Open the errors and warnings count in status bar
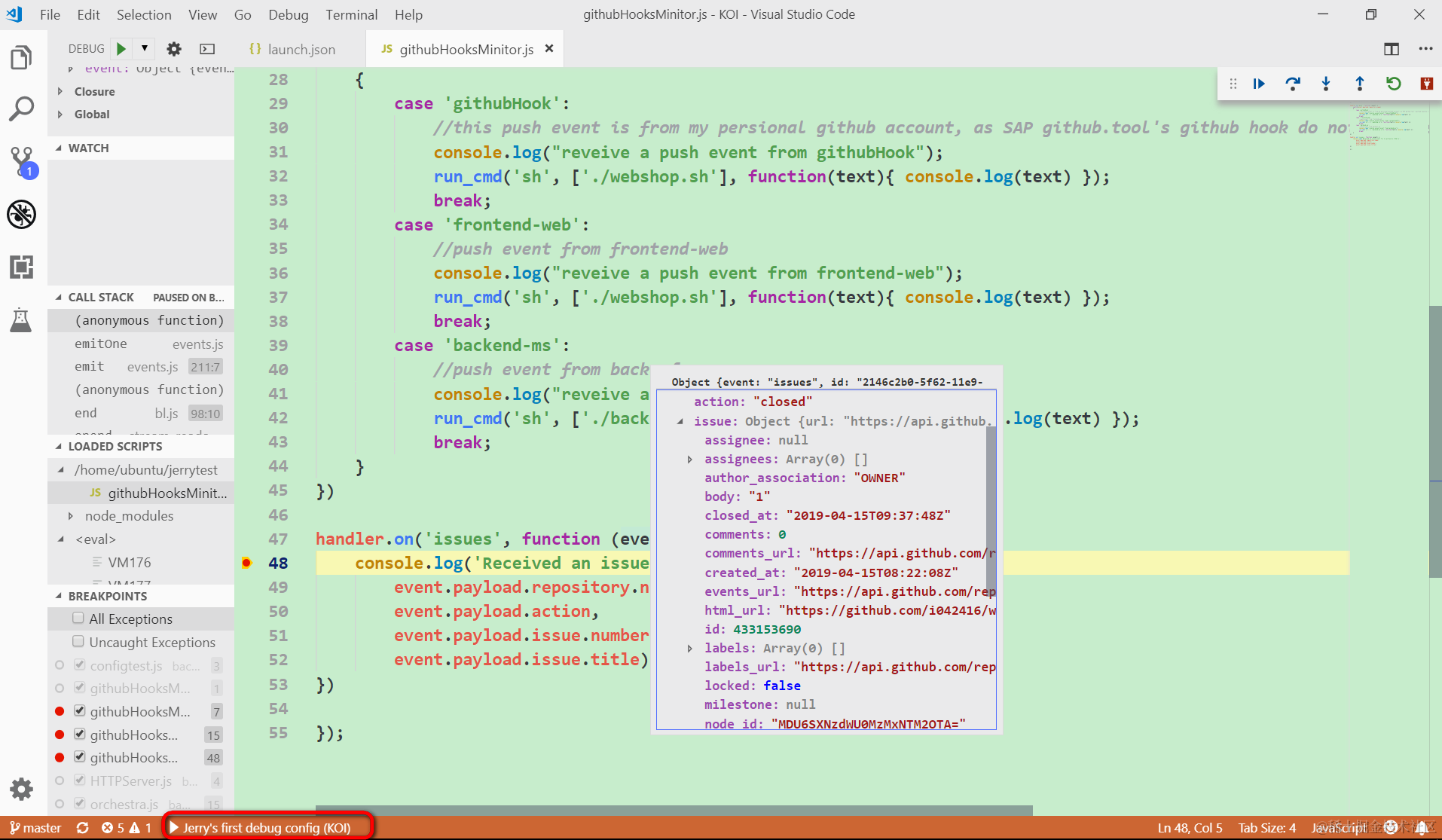This screenshot has width=1442, height=840. click(127, 827)
